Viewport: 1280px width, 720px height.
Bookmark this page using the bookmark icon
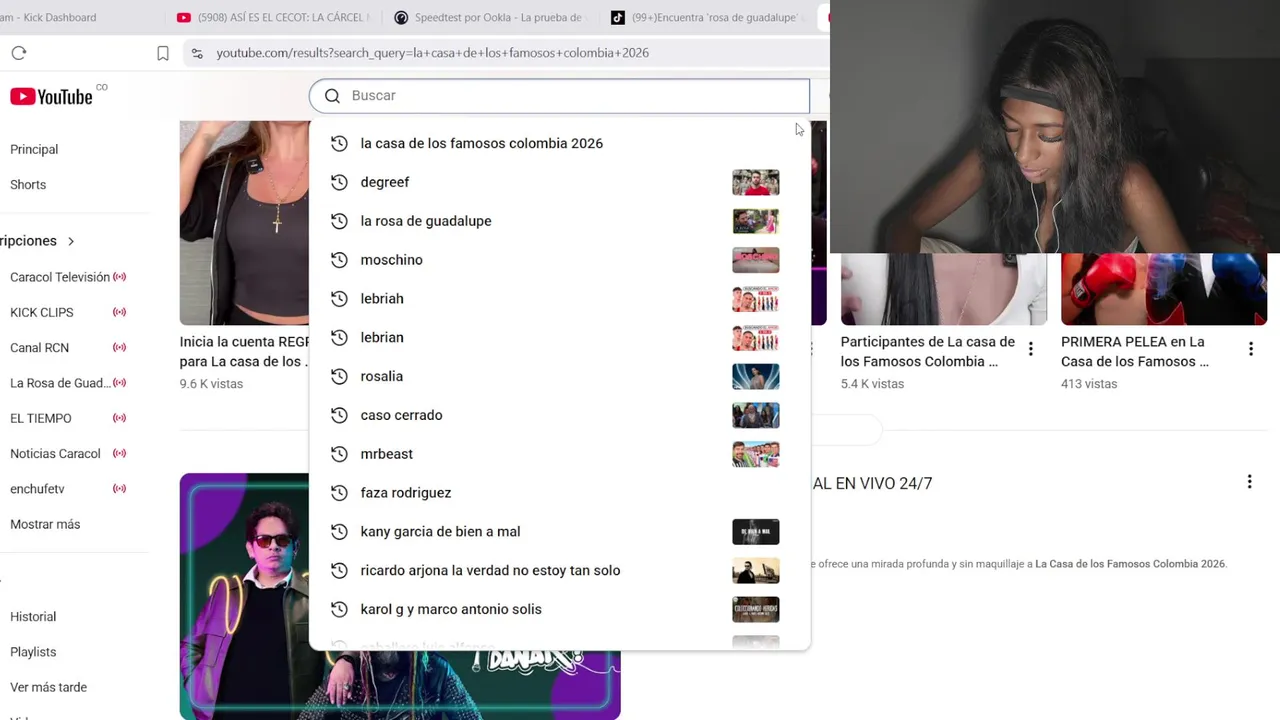click(163, 53)
